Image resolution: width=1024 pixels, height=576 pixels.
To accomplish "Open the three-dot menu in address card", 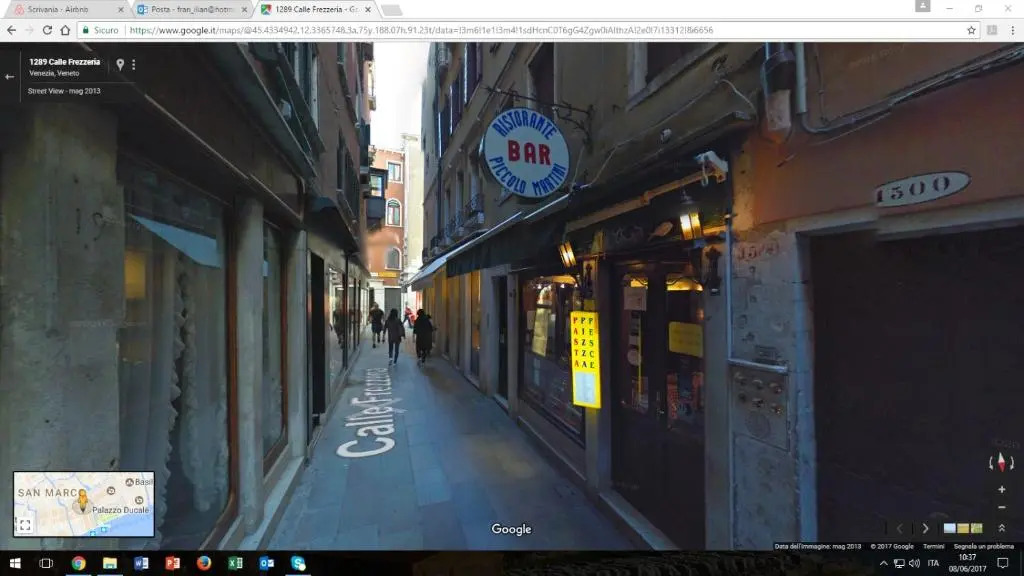I will (133, 64).
